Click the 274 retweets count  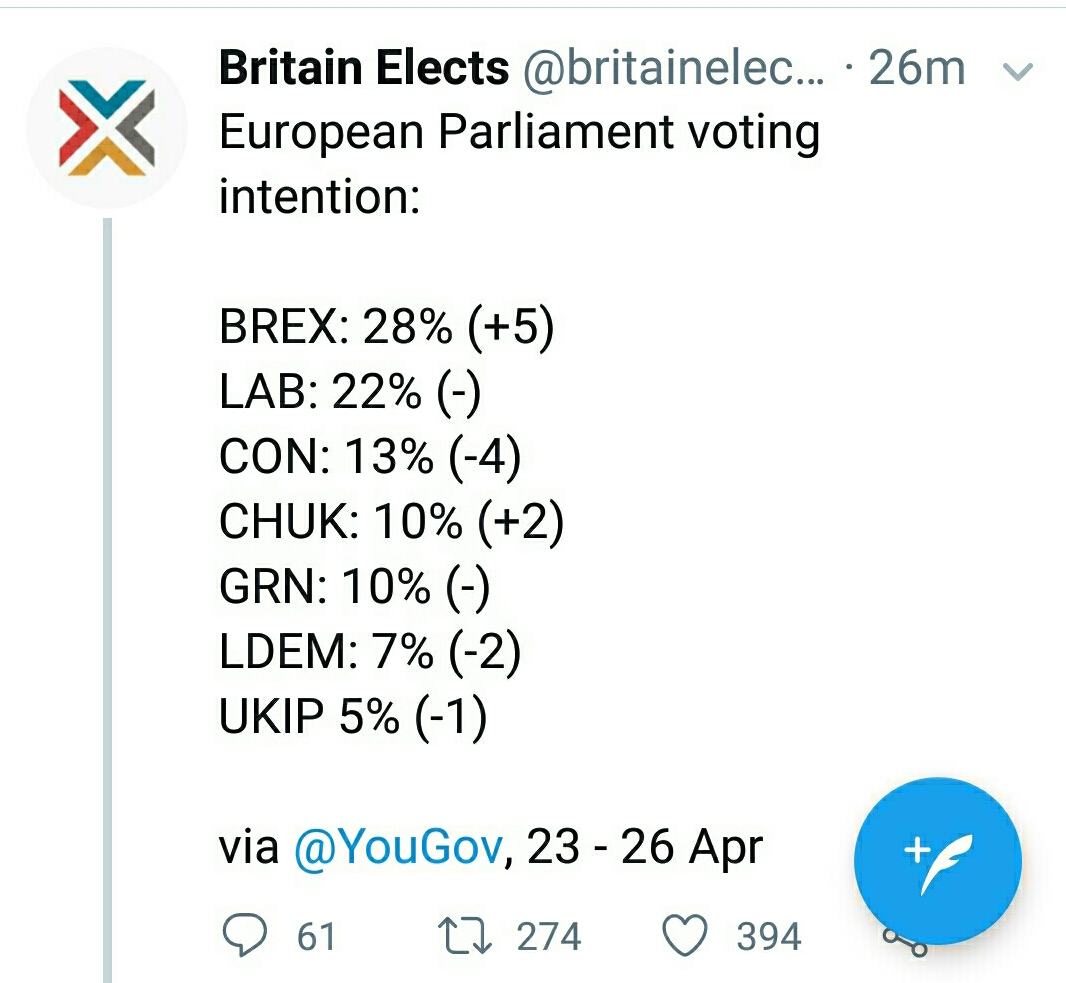coord(548,937)
